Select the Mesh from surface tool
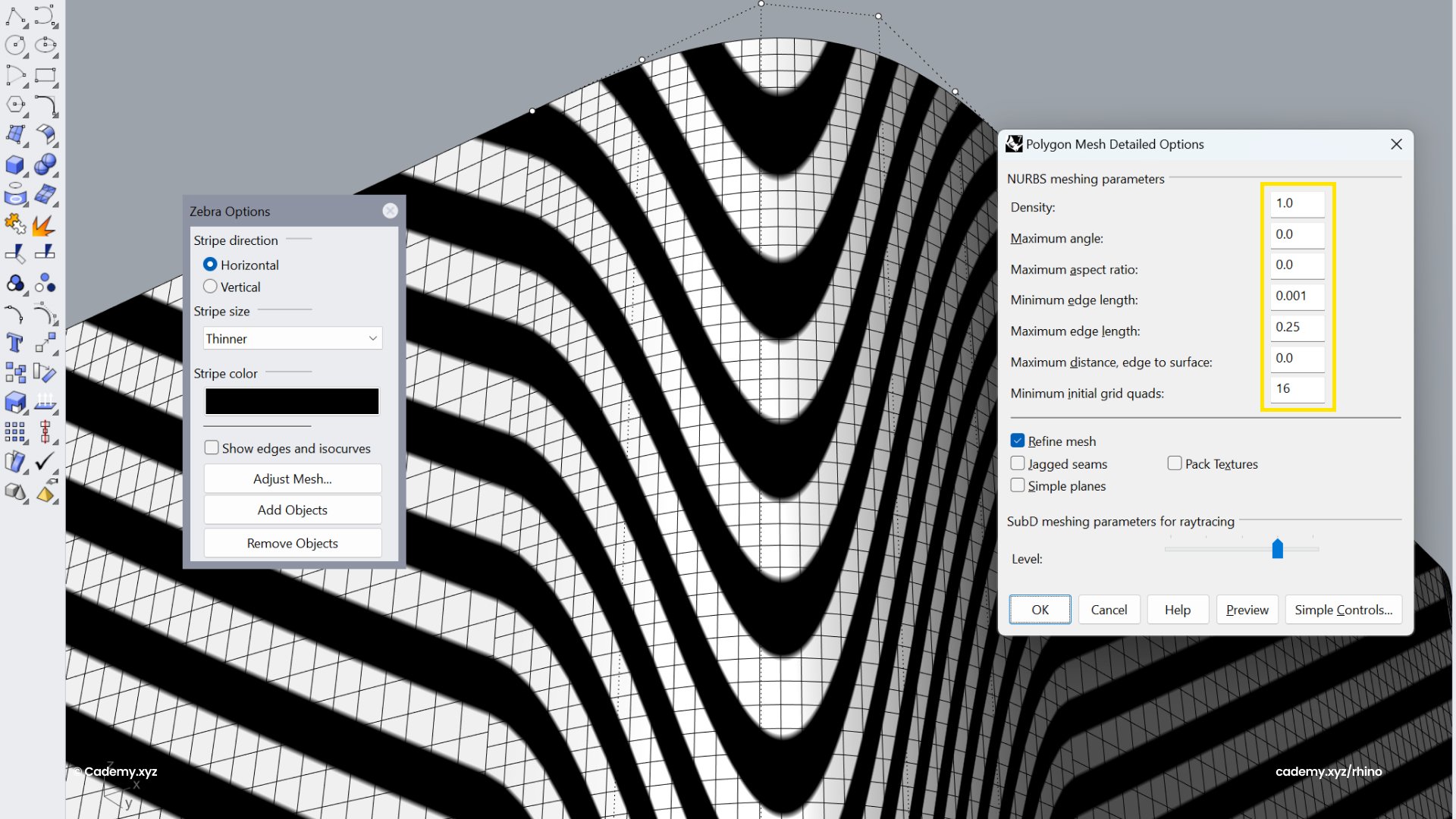Image resolution: width=1456 pixels, height=819 pixels. click(x=45, y=195)
